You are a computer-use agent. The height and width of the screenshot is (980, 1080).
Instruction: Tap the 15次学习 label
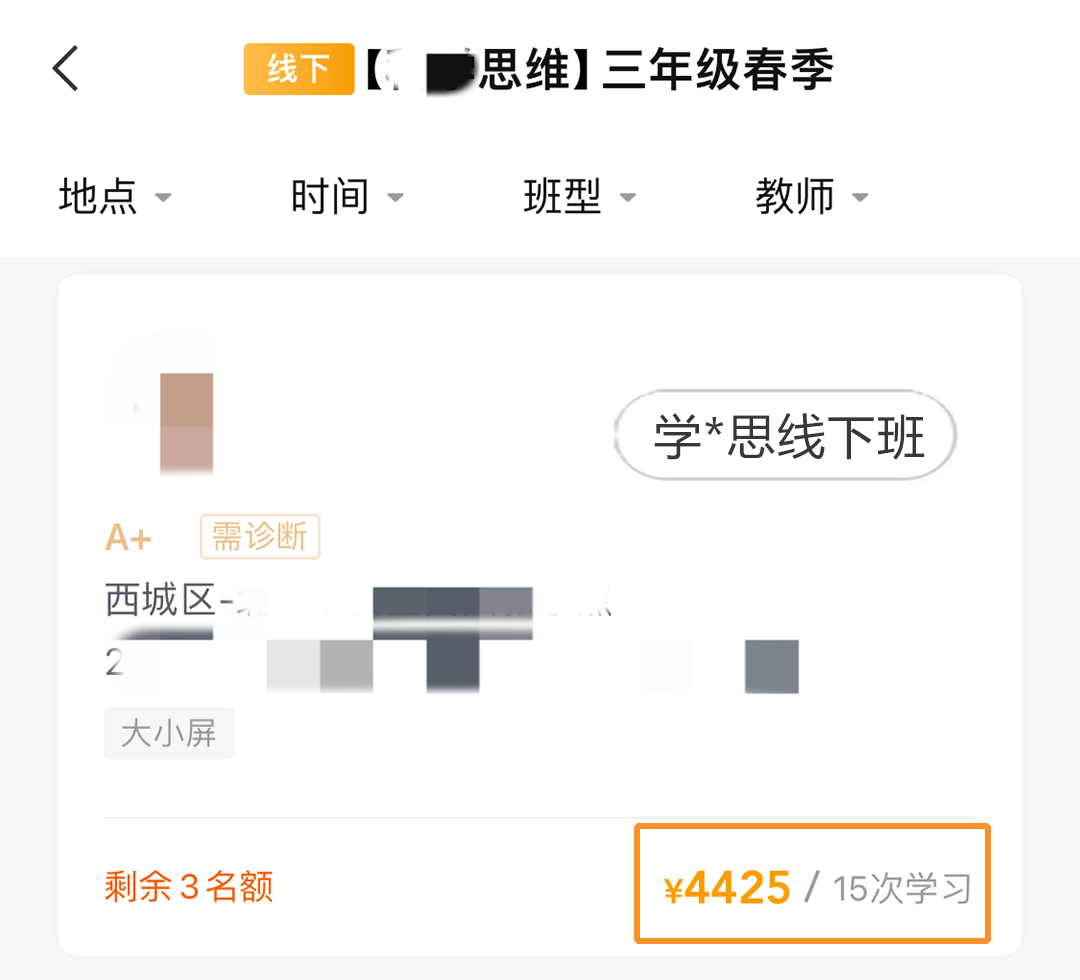click(x=902, y=888)
